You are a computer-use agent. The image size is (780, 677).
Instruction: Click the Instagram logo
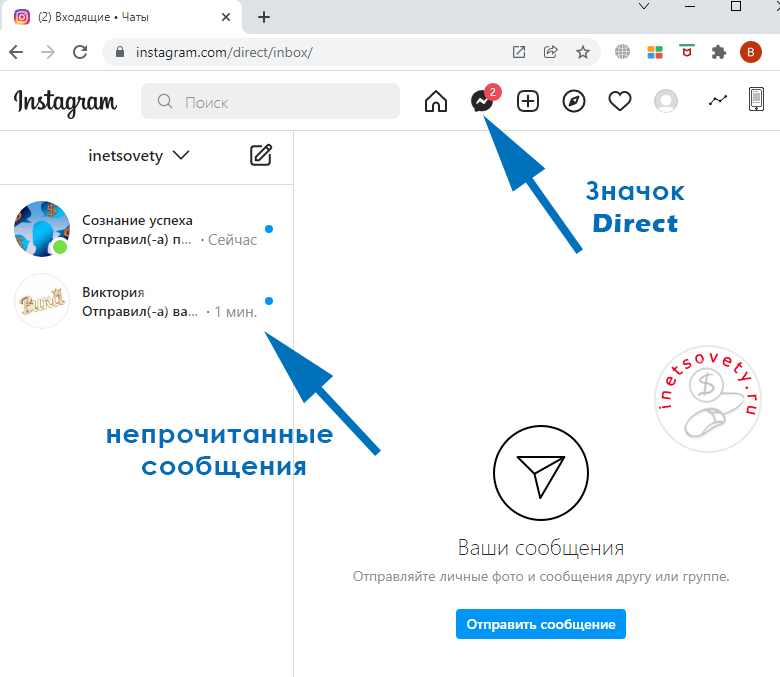click(x=65, y=102)
